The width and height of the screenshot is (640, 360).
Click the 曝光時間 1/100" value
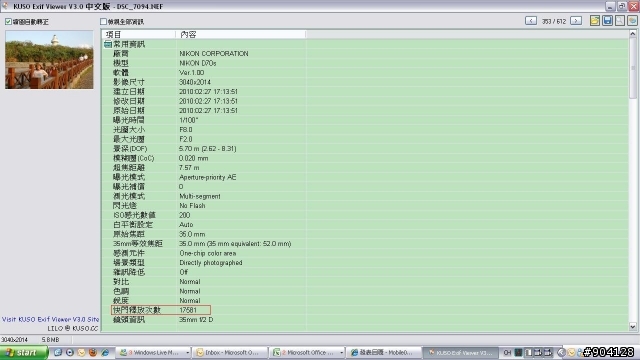click(x=189, y=120)
